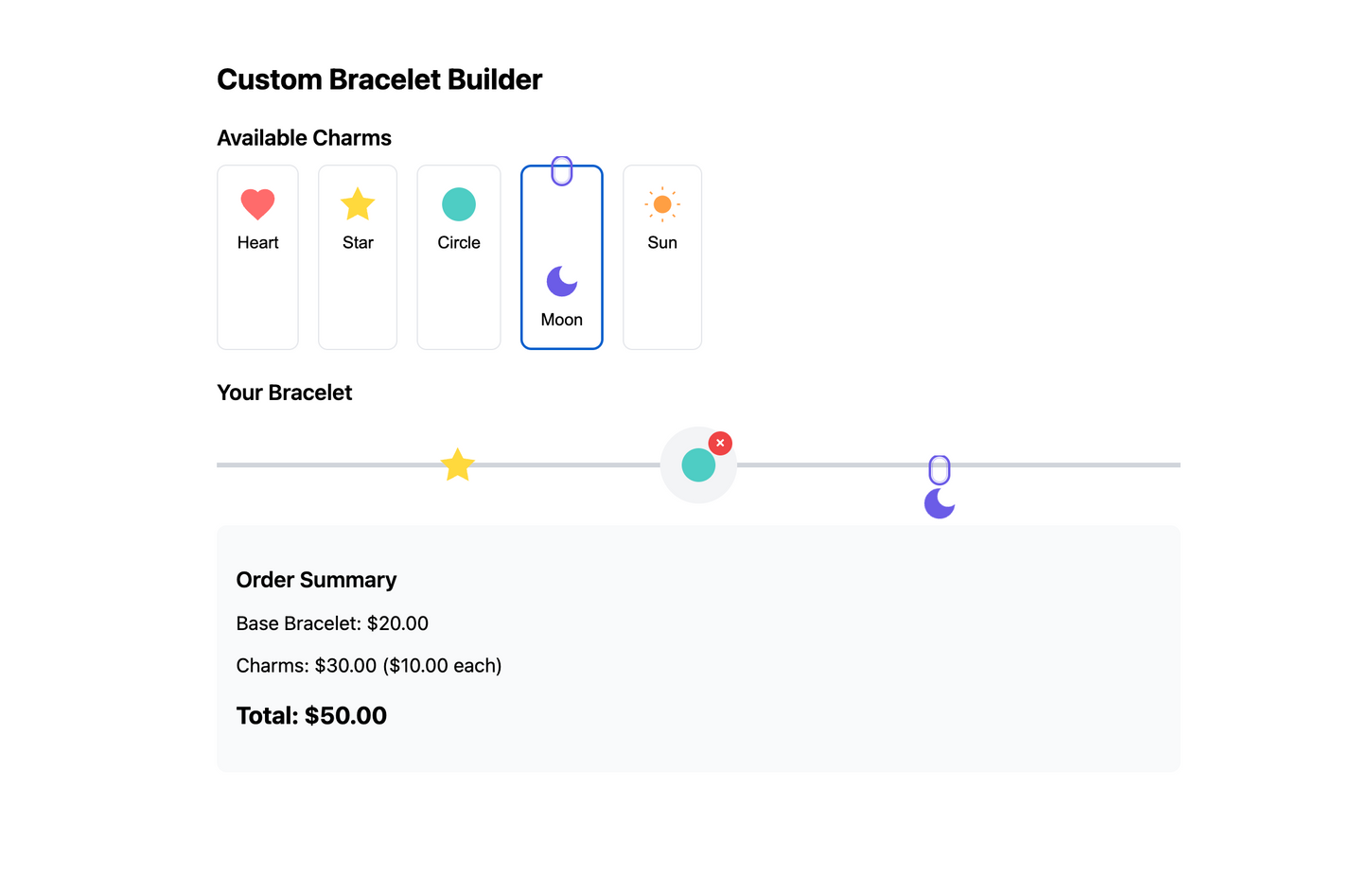This screenshot has width=1372, height=875.
Task: Click the moon's hook ring on bracelet
Action: click(x=940, y=470)
